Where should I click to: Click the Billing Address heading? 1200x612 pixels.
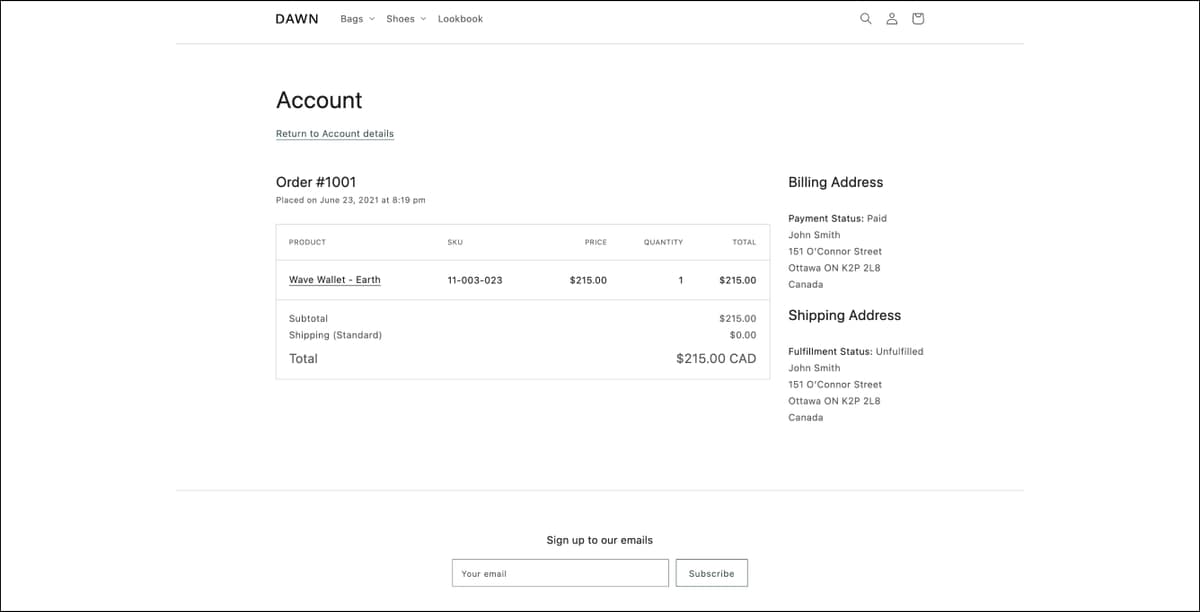point(836,182)
